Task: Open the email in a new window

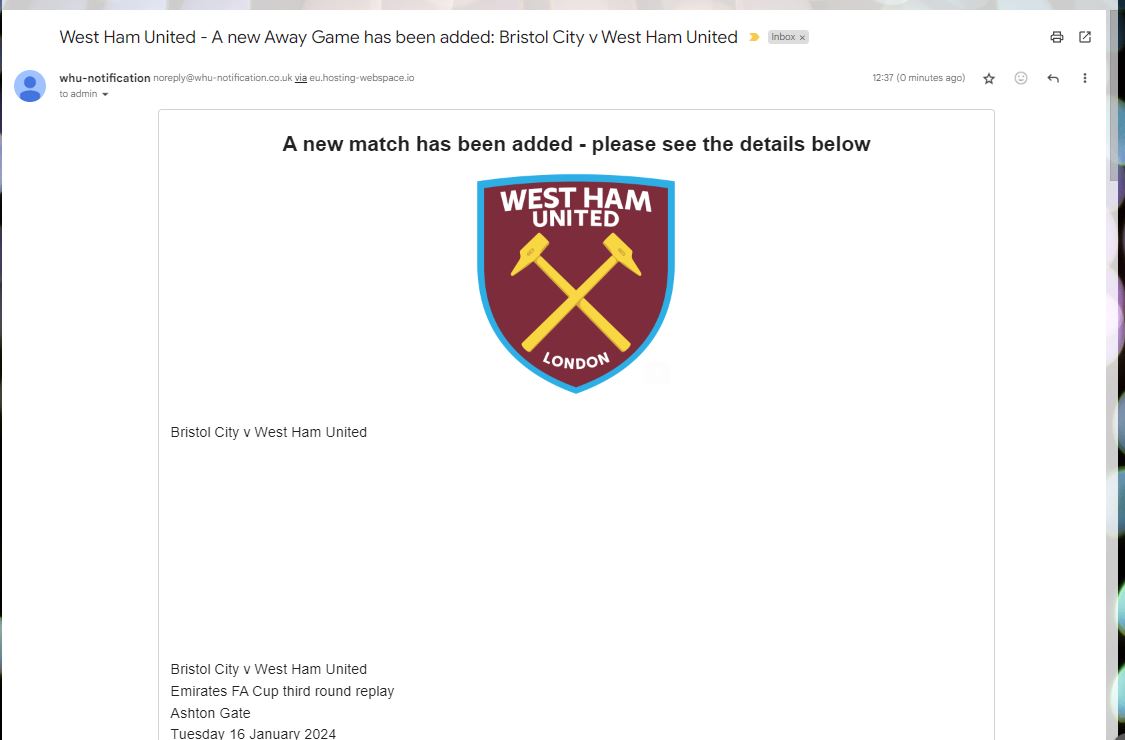Action: coord(1085,37)
